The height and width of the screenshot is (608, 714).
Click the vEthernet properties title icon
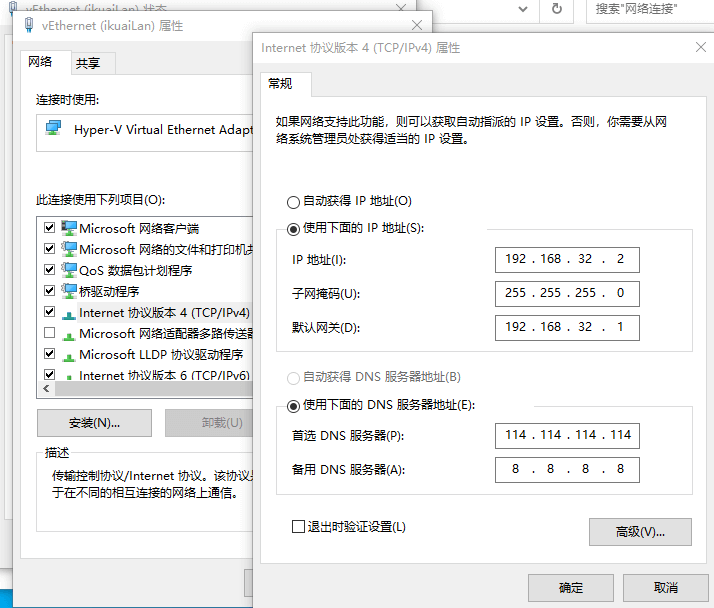(x=29, y=25)
